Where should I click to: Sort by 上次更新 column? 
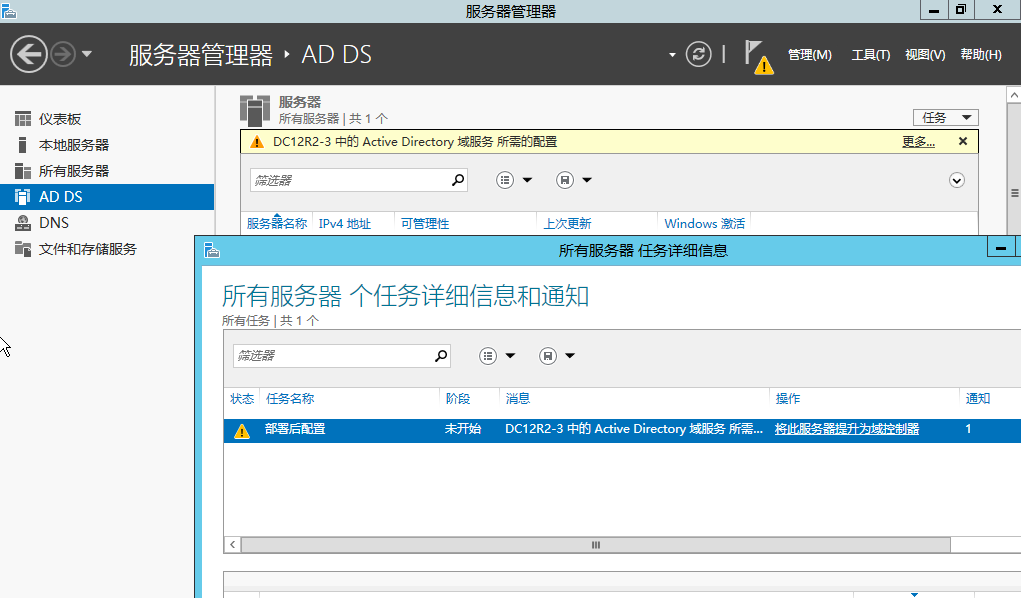(x=567, y=223)
